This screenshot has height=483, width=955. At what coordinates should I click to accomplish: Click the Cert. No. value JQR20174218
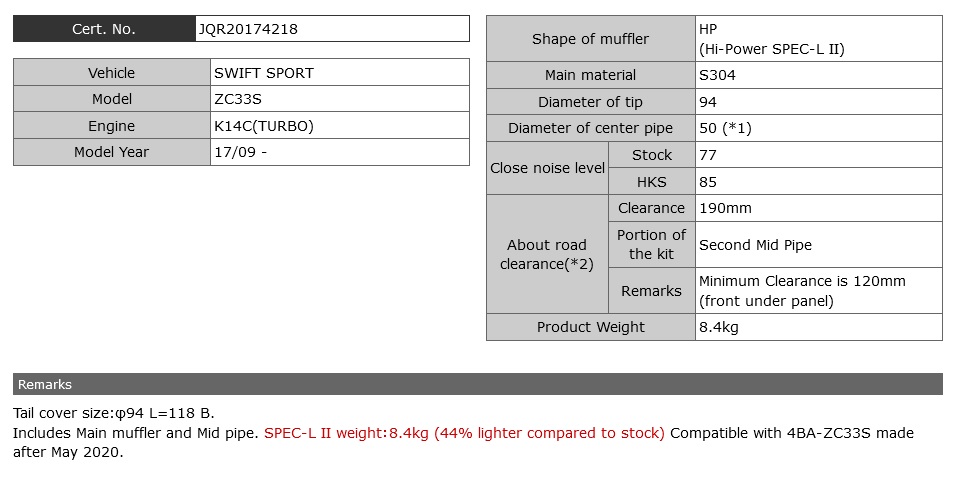click(333, 29)
